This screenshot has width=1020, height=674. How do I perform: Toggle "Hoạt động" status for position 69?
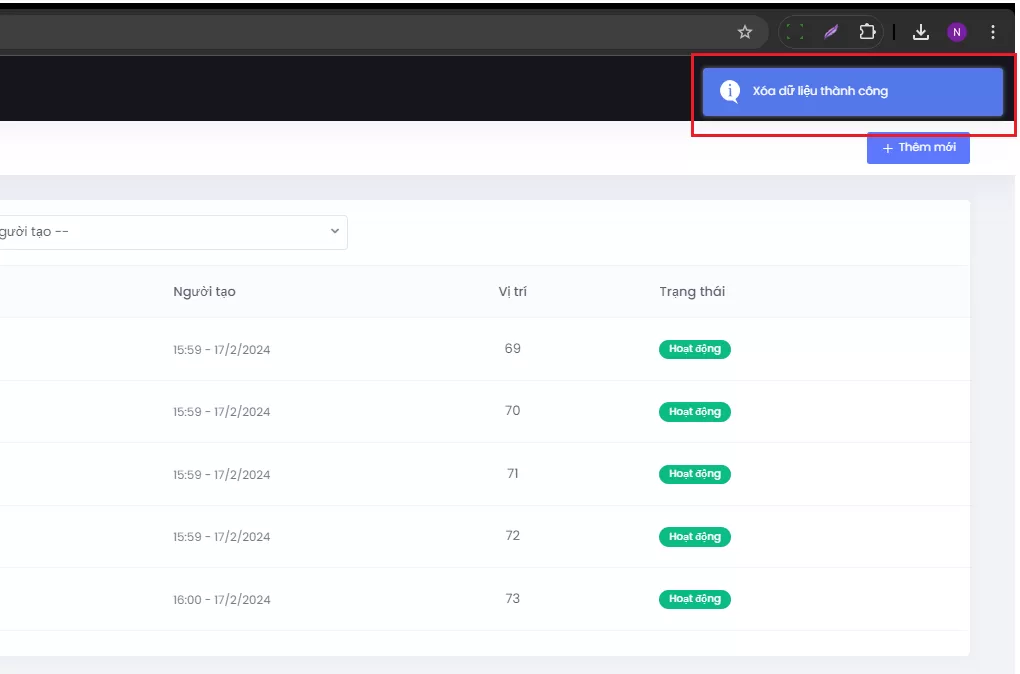pyautogui.click(x=695, y=349)
